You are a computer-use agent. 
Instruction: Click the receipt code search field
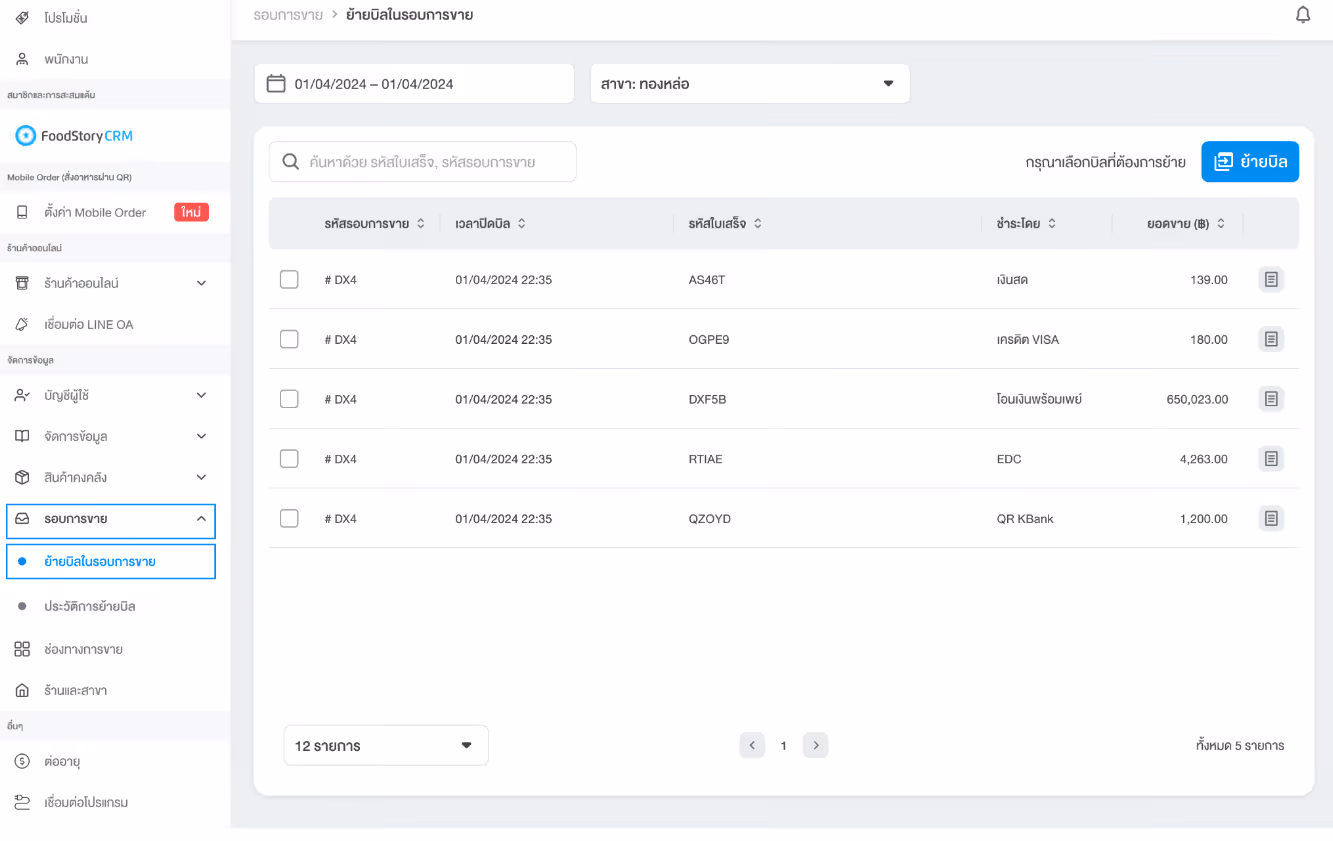pyautogui.click(x=423, y=162)
